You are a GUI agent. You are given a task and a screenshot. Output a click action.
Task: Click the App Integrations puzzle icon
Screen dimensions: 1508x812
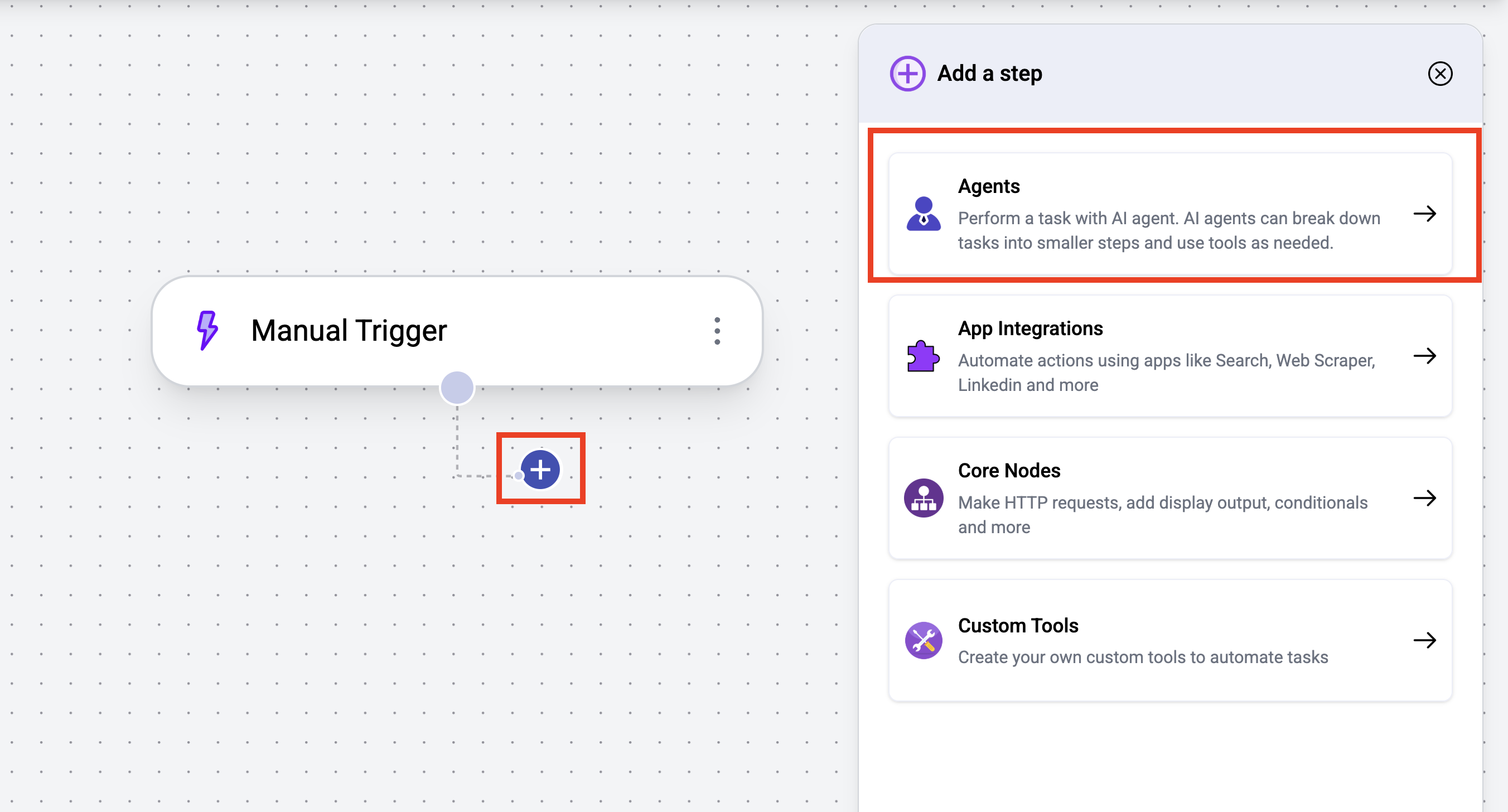(x=923, y=356)
